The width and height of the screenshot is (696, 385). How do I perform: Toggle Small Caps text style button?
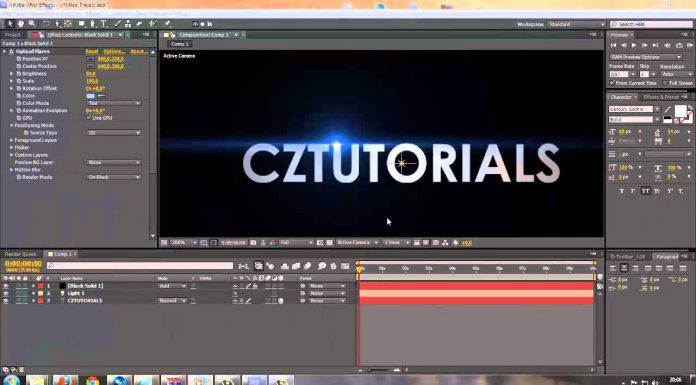(657, 191)
